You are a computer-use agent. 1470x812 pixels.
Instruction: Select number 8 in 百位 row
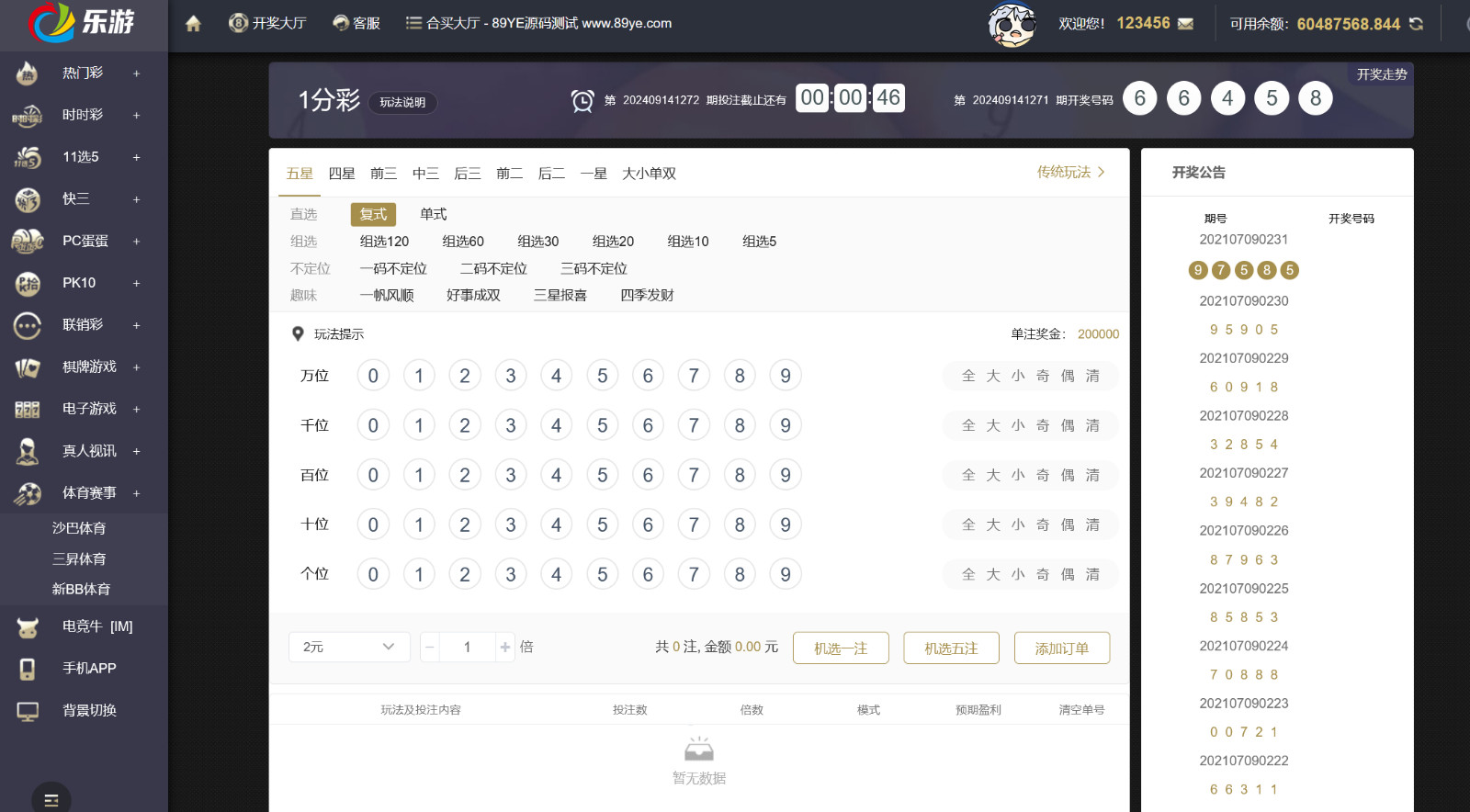click(740, 475)
